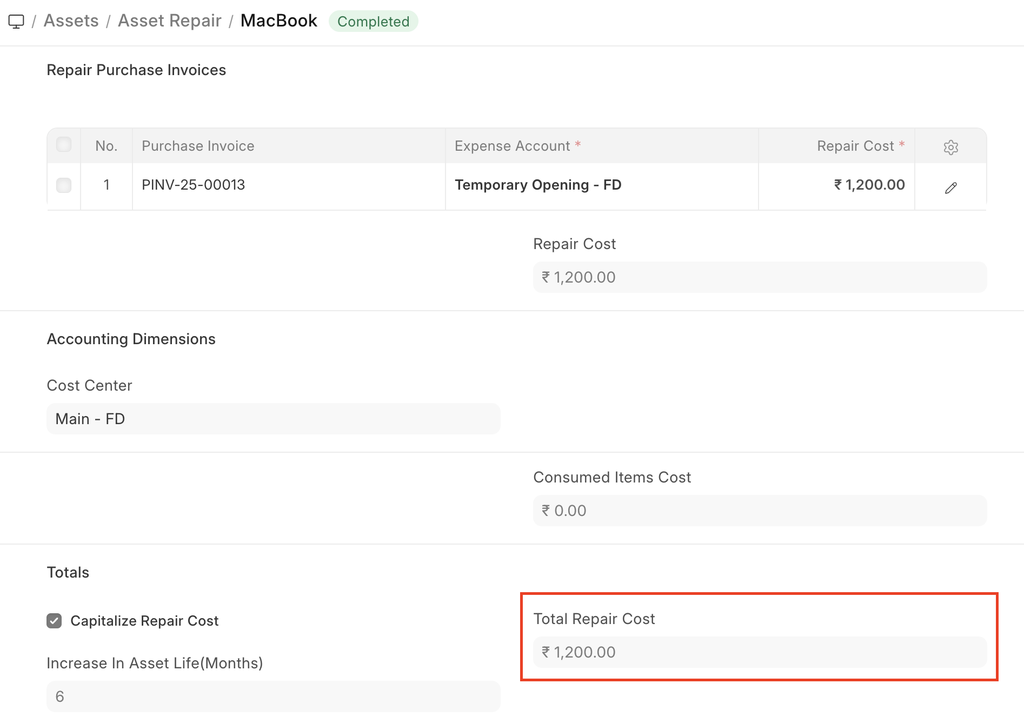
Task: Edit row 1 using the pencil icon
Action: tap(950, 187)
